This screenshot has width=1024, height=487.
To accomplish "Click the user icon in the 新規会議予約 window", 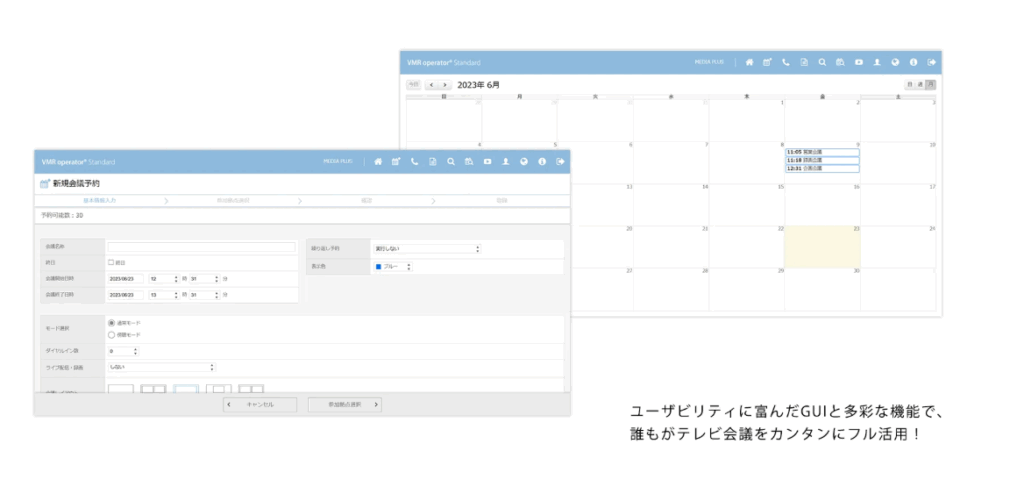I will pos(506,161).
